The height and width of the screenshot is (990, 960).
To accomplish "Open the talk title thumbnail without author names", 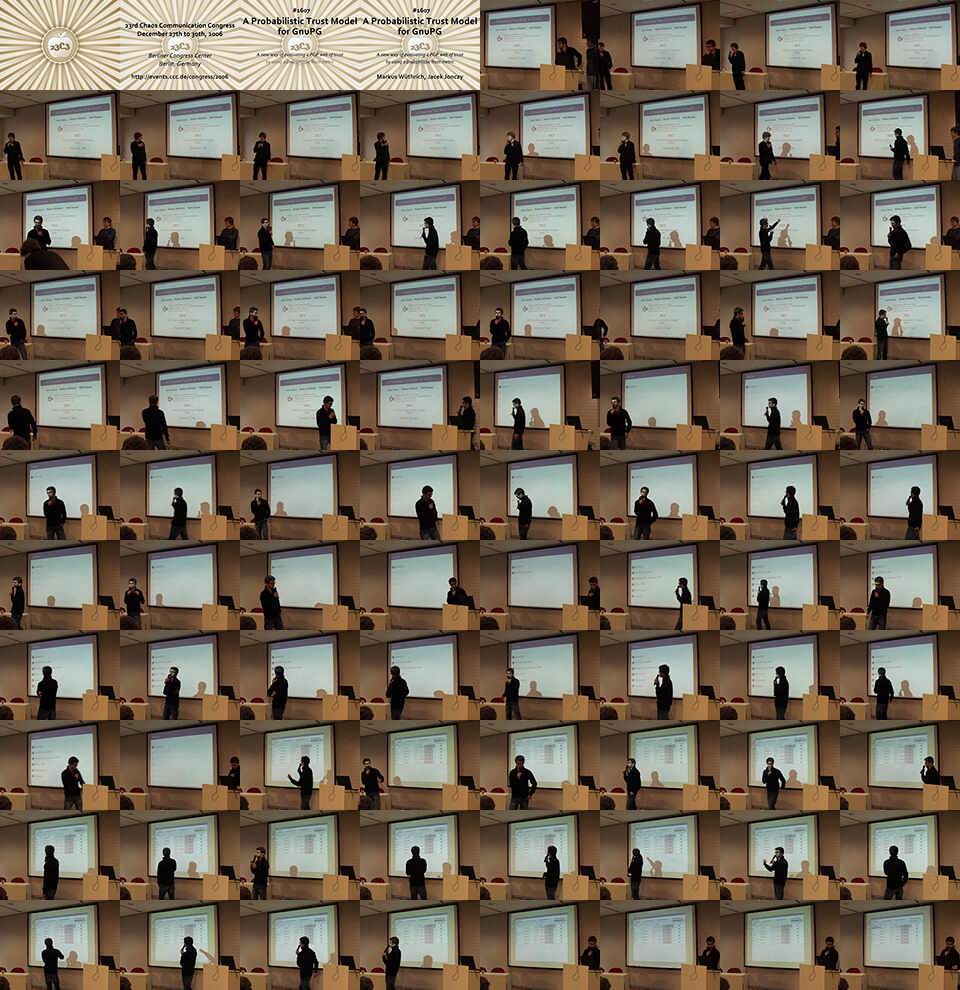I will point(300,45).
